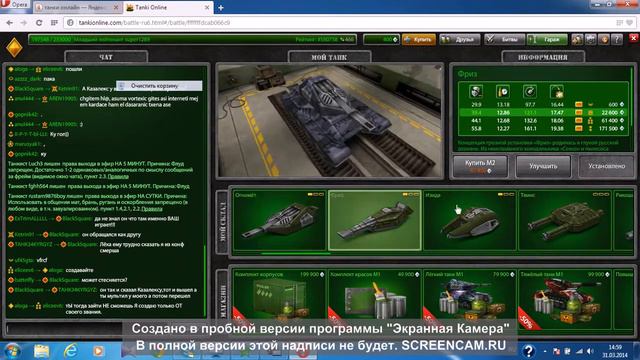Open the Opera speed dial grid icon

pyautogui.click(x=54, y=23)
